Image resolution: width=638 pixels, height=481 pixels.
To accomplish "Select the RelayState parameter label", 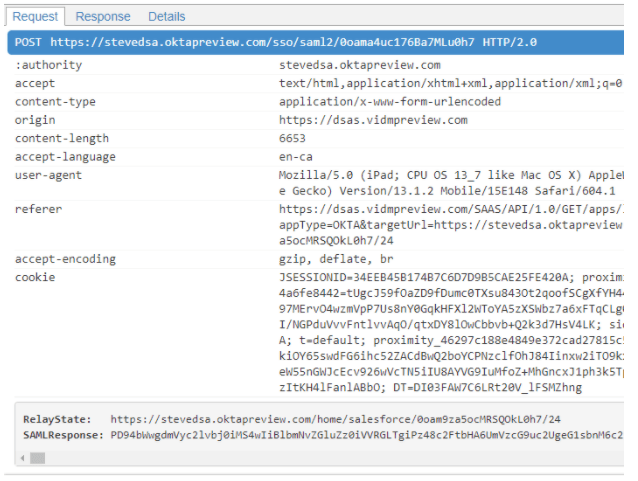I will [59, 419].
